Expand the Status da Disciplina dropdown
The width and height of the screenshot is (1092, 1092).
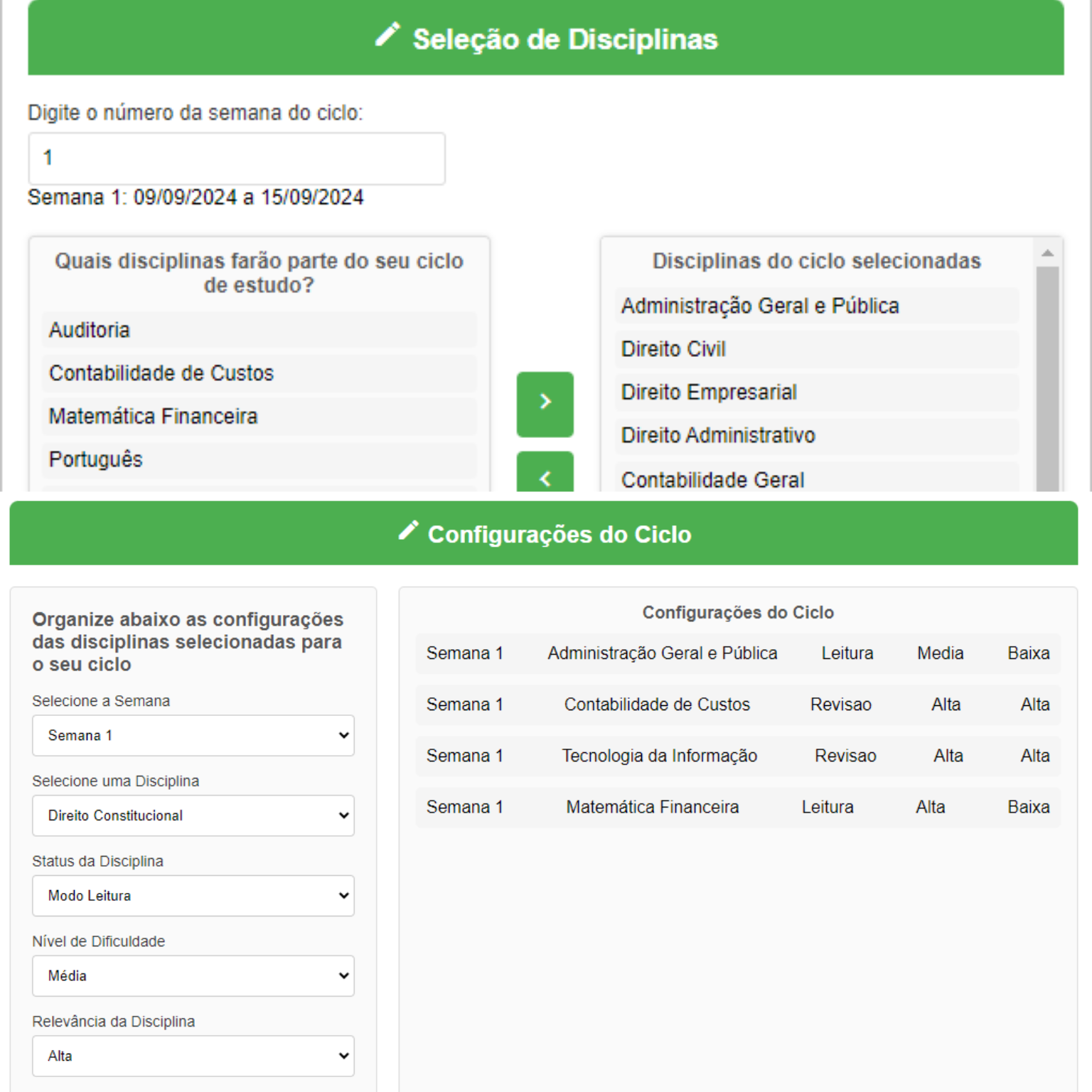193,896
